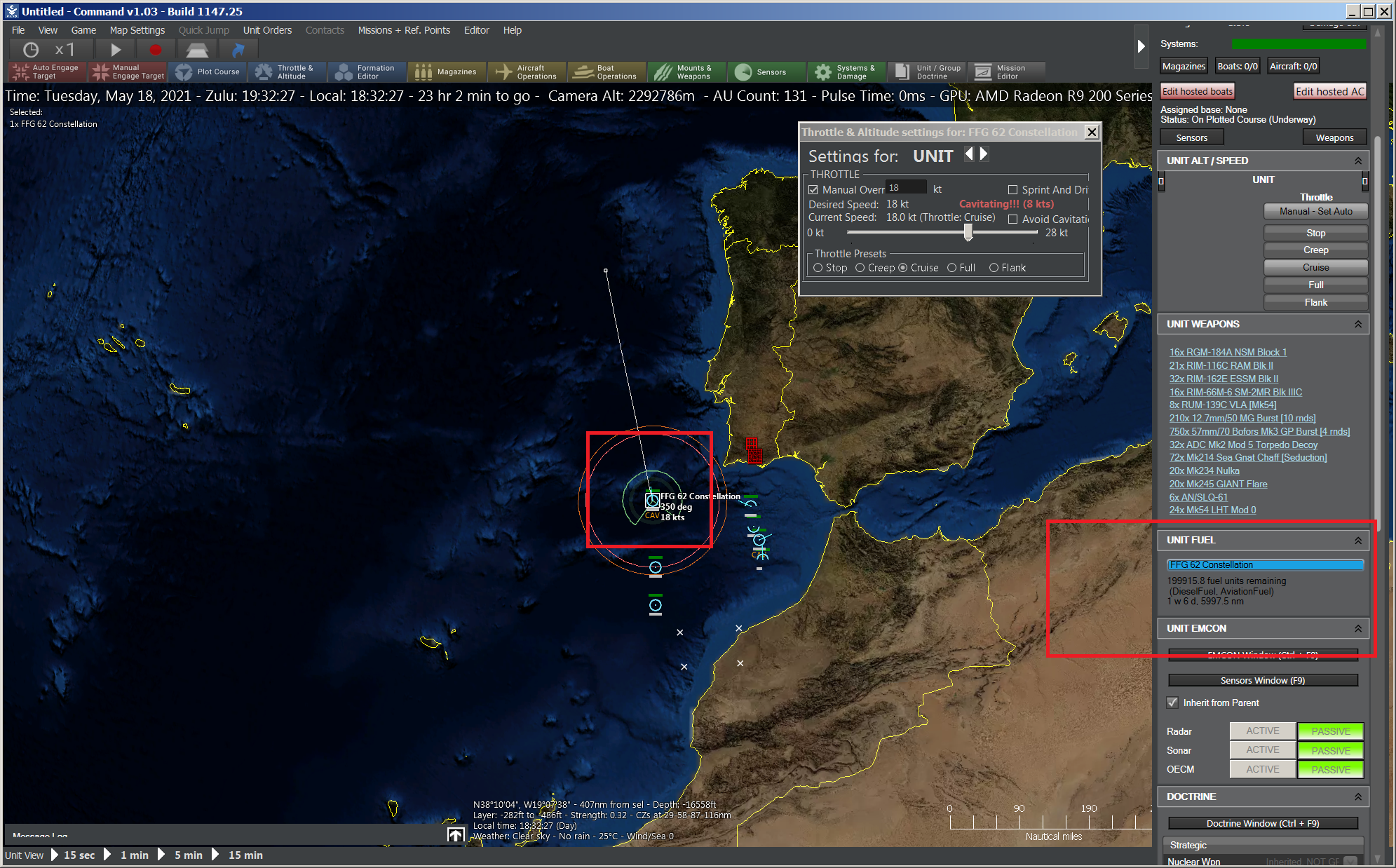Image resolution: width=1396 pixels, height=868 pixels.
Task: Open the Aircraft Operations toolbar icon
Action: (x=527, y=72)
